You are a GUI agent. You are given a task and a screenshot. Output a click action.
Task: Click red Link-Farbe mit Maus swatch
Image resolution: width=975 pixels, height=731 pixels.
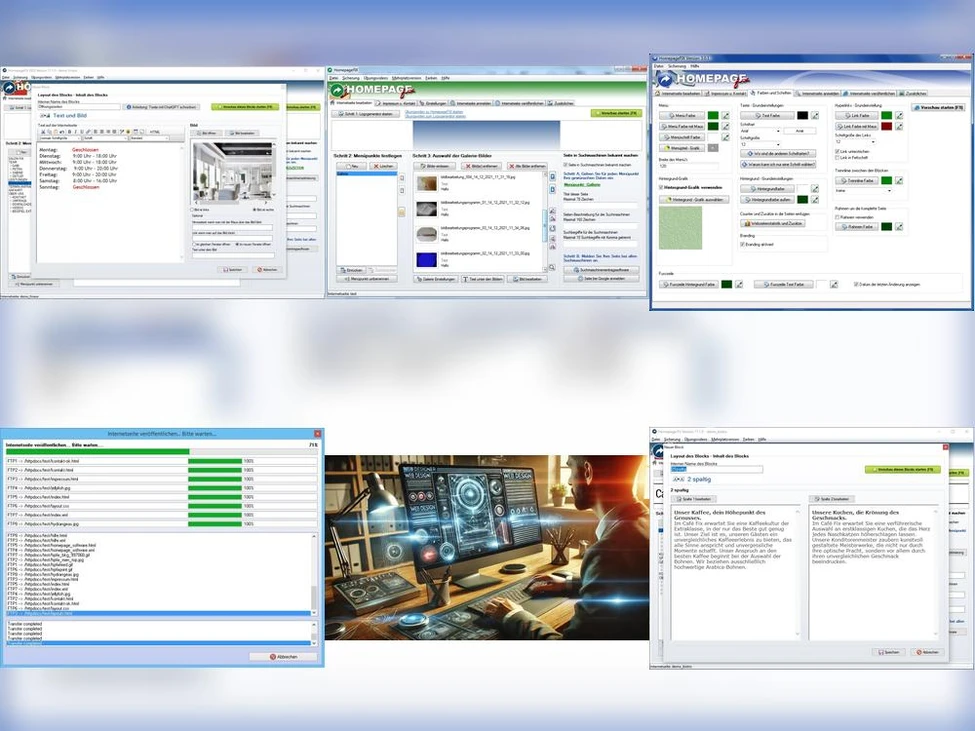[887, 126]
